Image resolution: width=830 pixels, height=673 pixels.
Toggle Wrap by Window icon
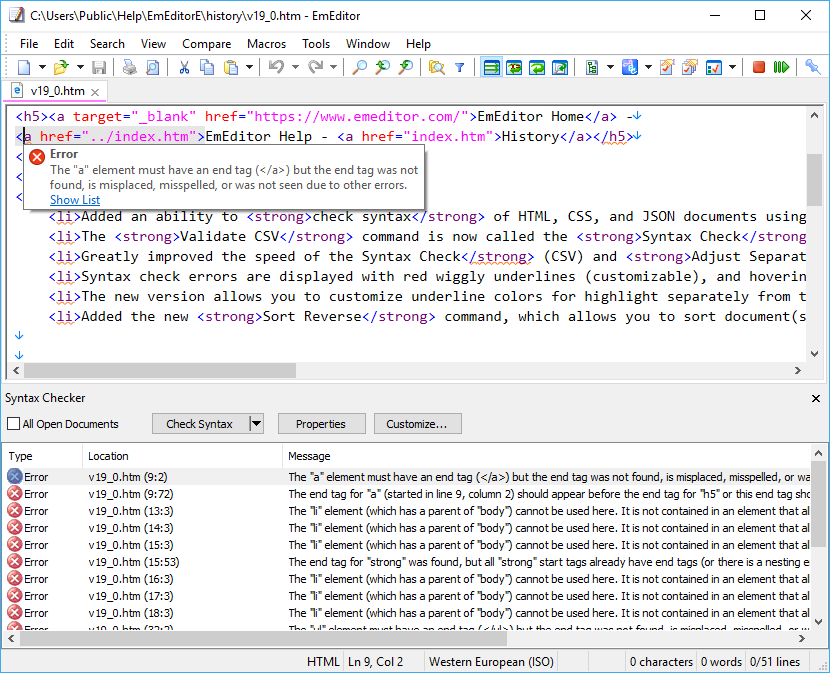[537, 67]
